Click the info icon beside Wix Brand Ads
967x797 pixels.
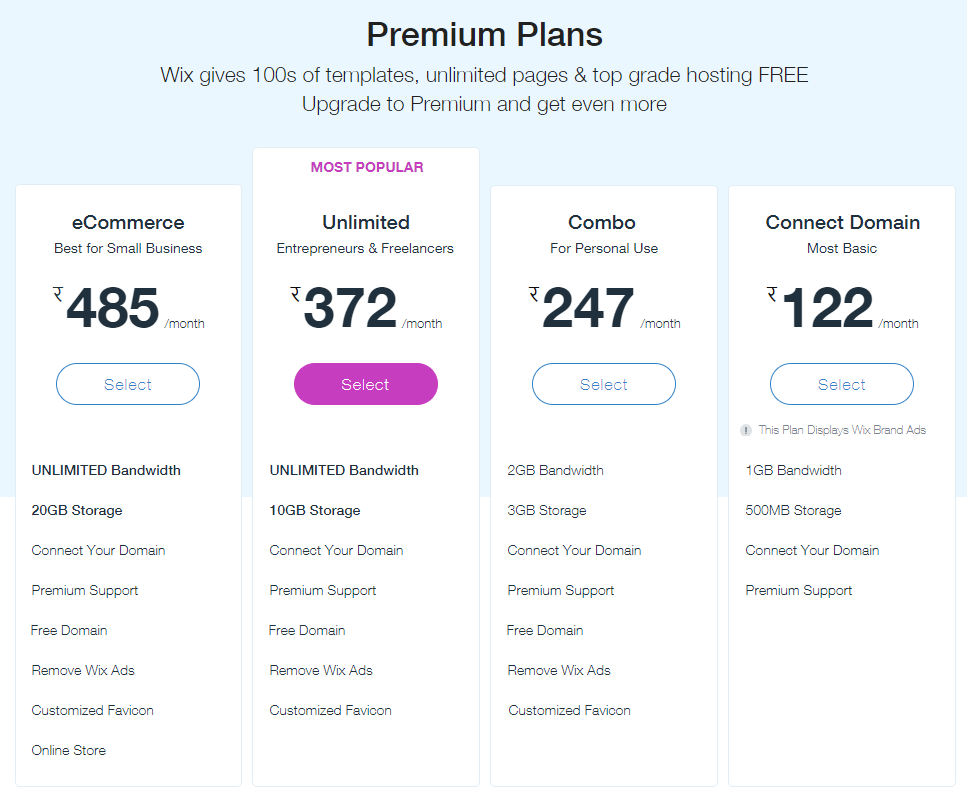click(745, 430)
